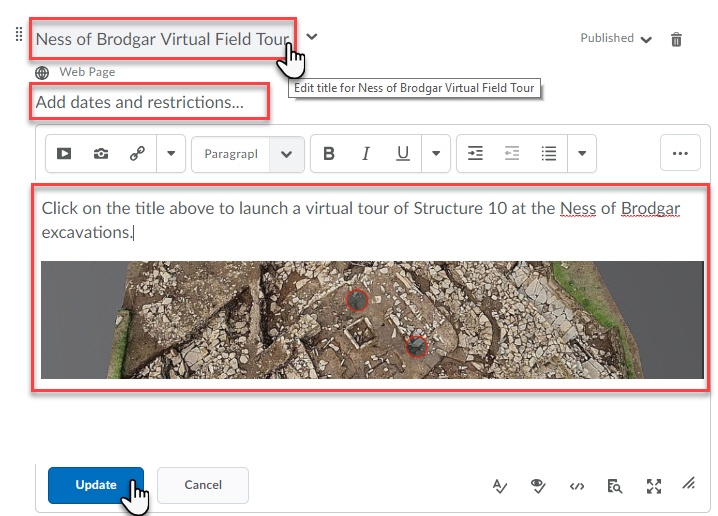Switch editor to fullscreen mode
718x516 pixels.
click(654, 486)
